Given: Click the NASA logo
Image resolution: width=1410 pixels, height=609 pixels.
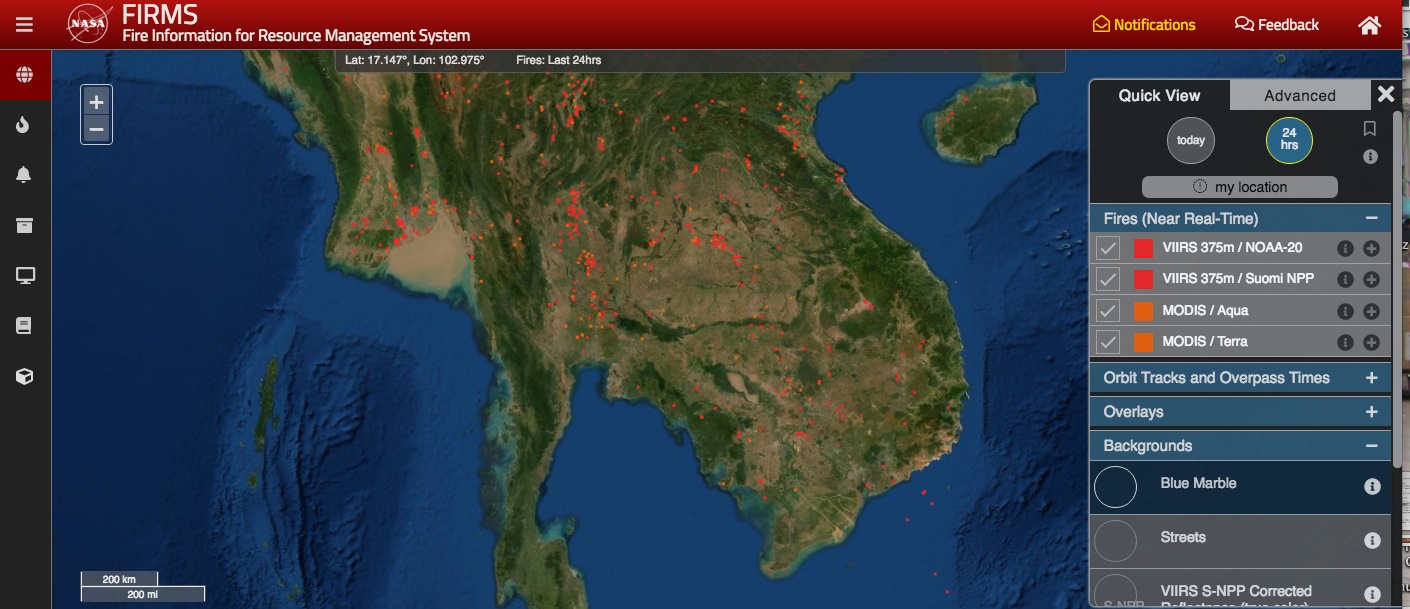Looking at the screenshot, I should pos(88,24).
